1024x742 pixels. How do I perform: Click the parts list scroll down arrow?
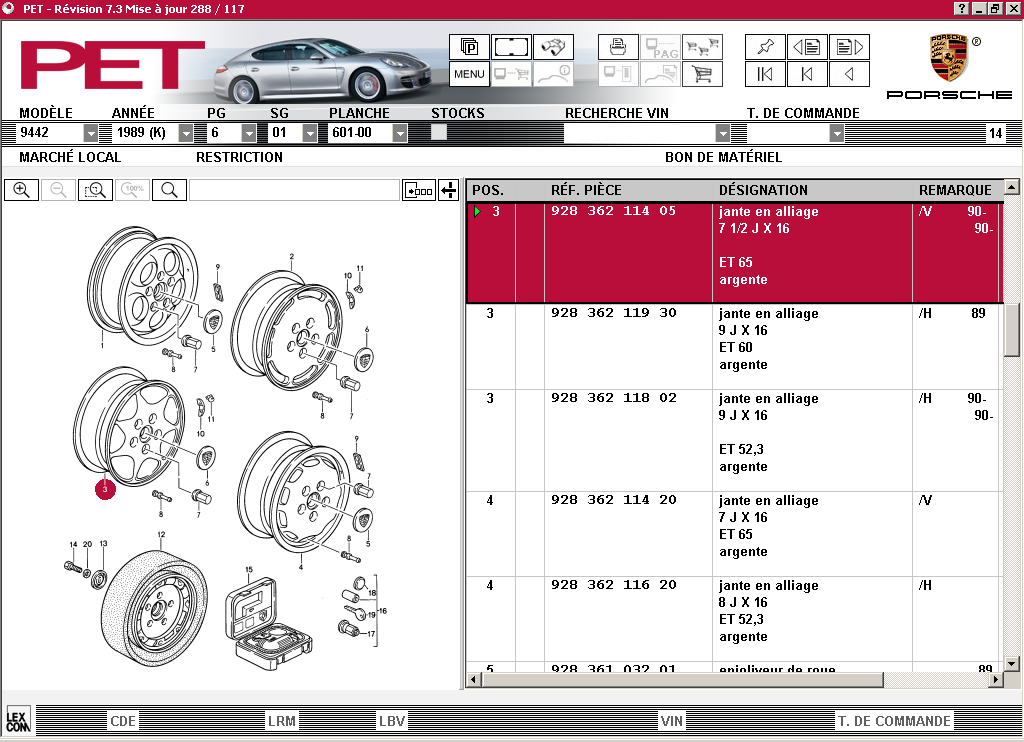[1011, 664]
